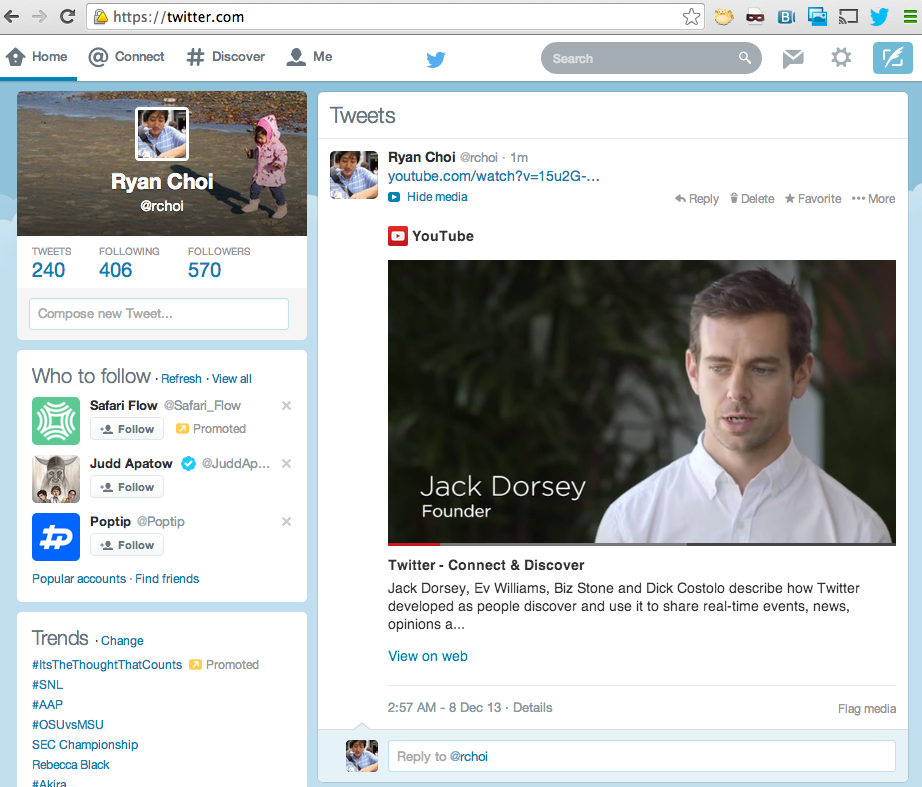This screenshot has height=787, width=922.
Task: Click the browser forward arrow
Action: pyautogui.click(x=39, y=16)
